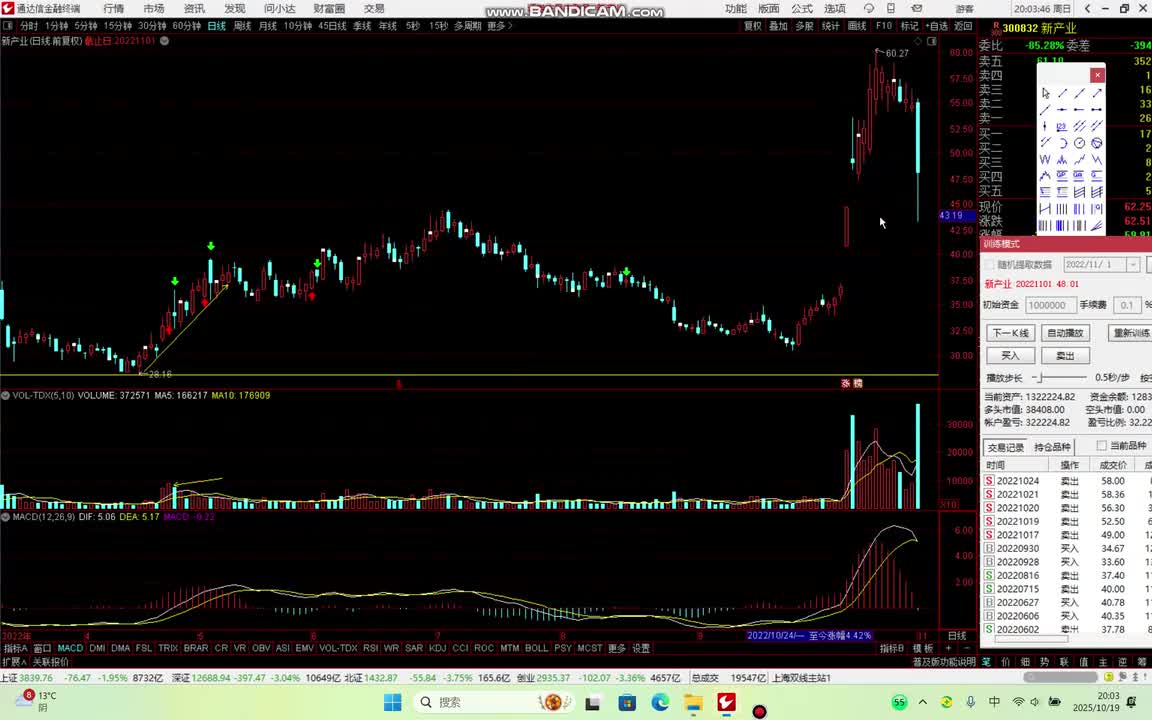Choose the zigzag down wave tool
The image size is (1152, 720).
point(1096,159)
